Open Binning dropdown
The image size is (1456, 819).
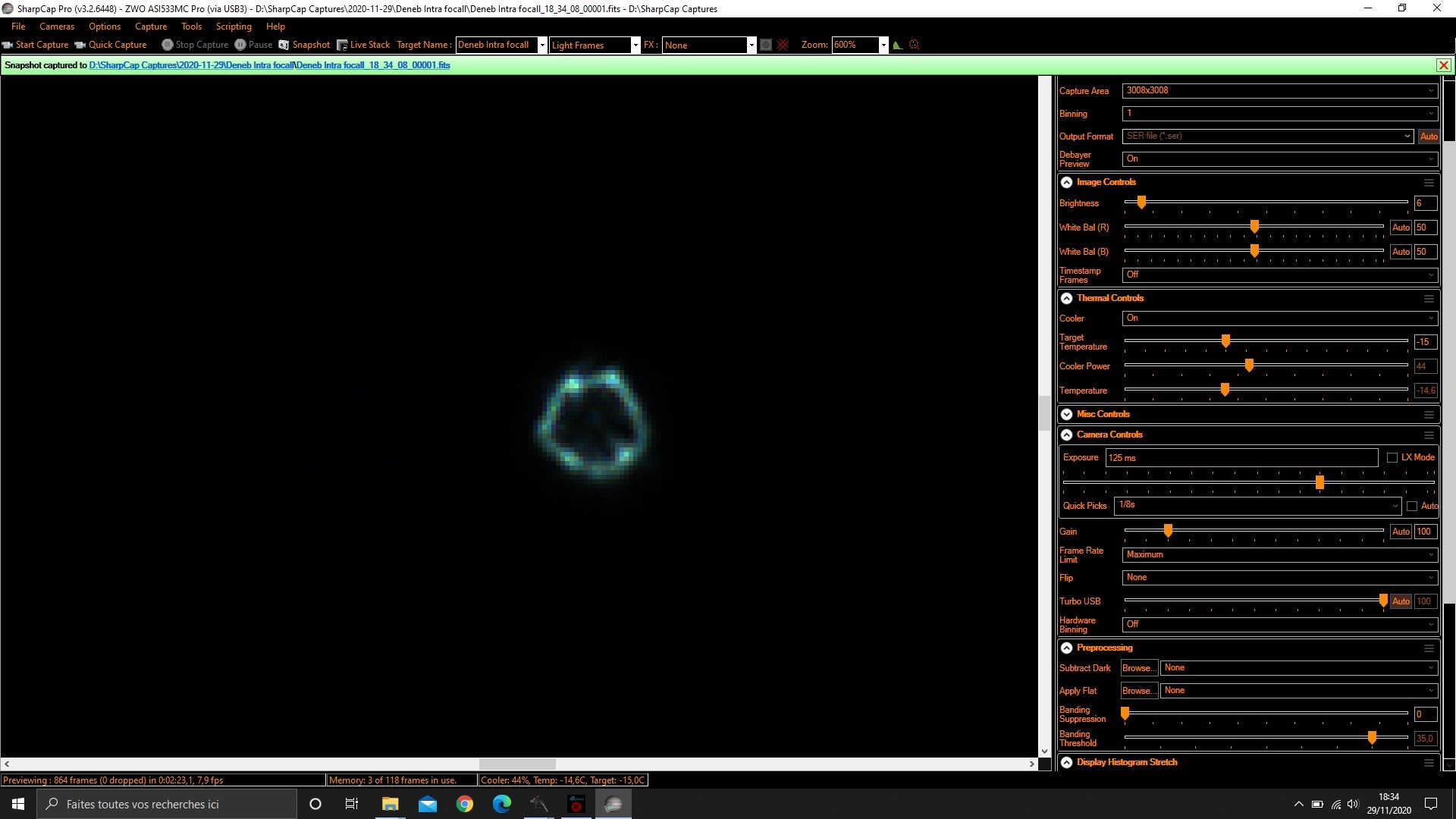(x=1279, y=114)
